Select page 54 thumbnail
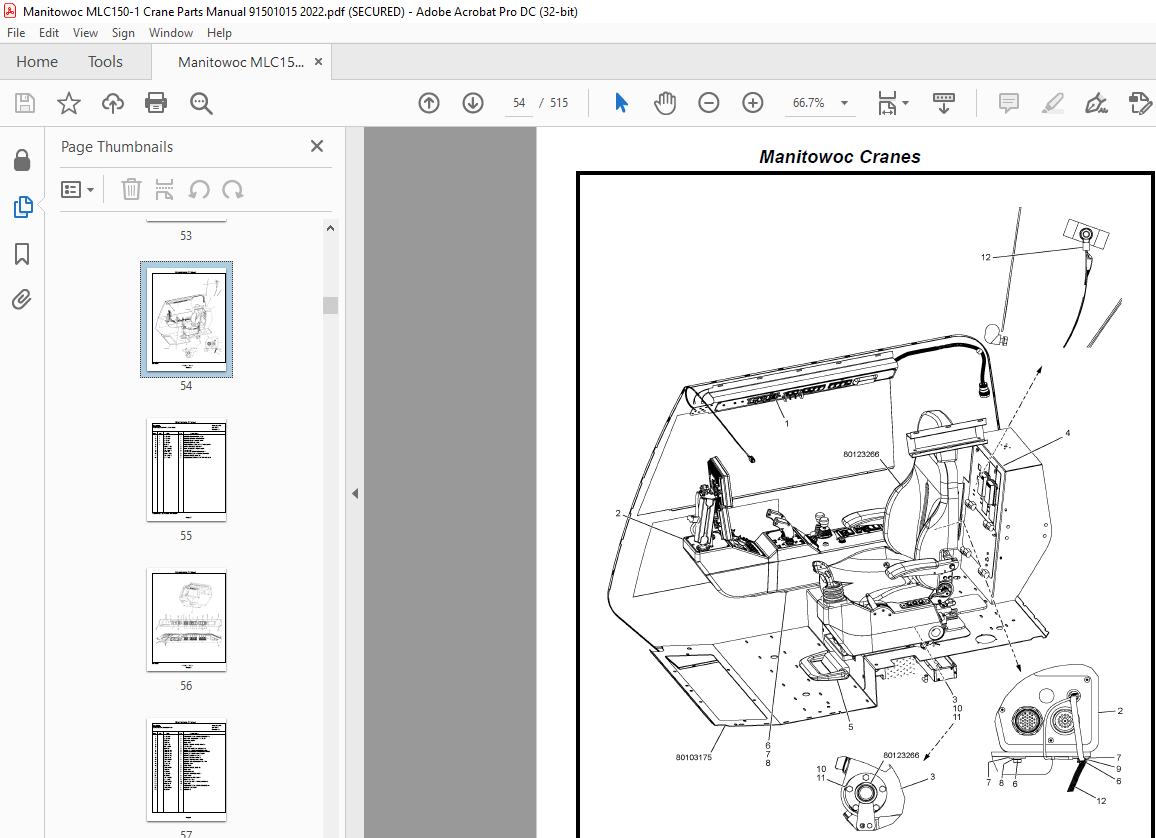Screen dimensions: 1156x838 [187, 319]
